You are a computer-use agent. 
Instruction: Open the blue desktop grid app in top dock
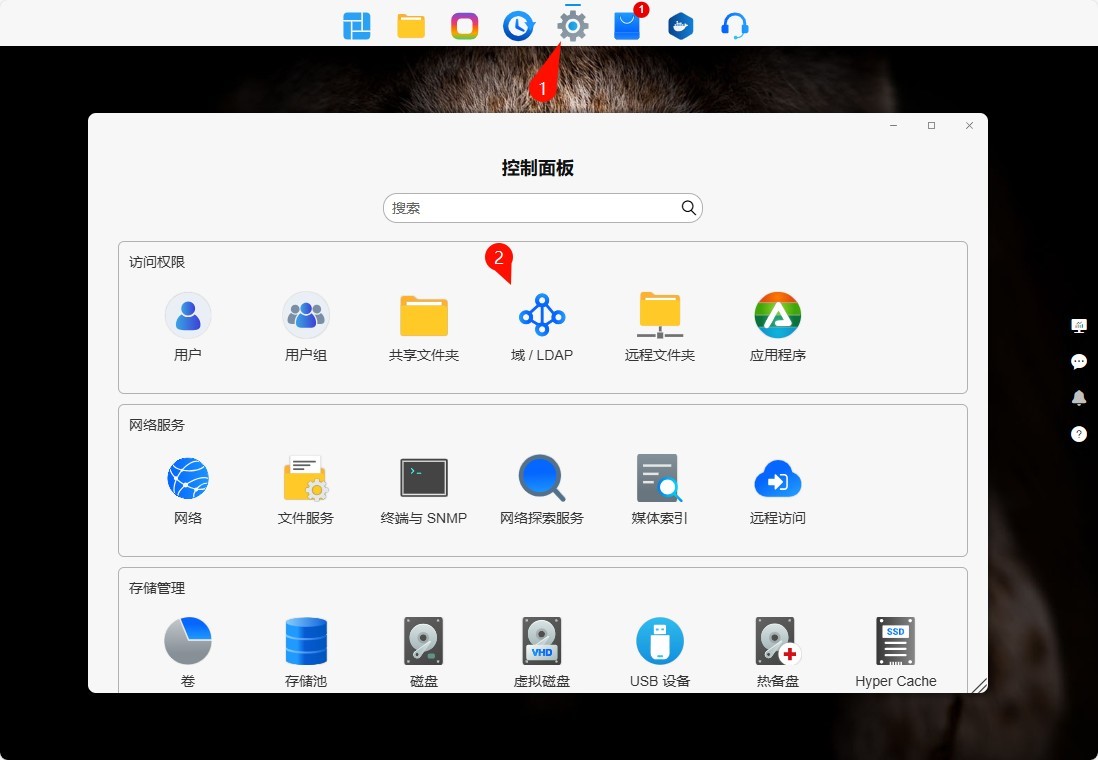coord(356,26)
